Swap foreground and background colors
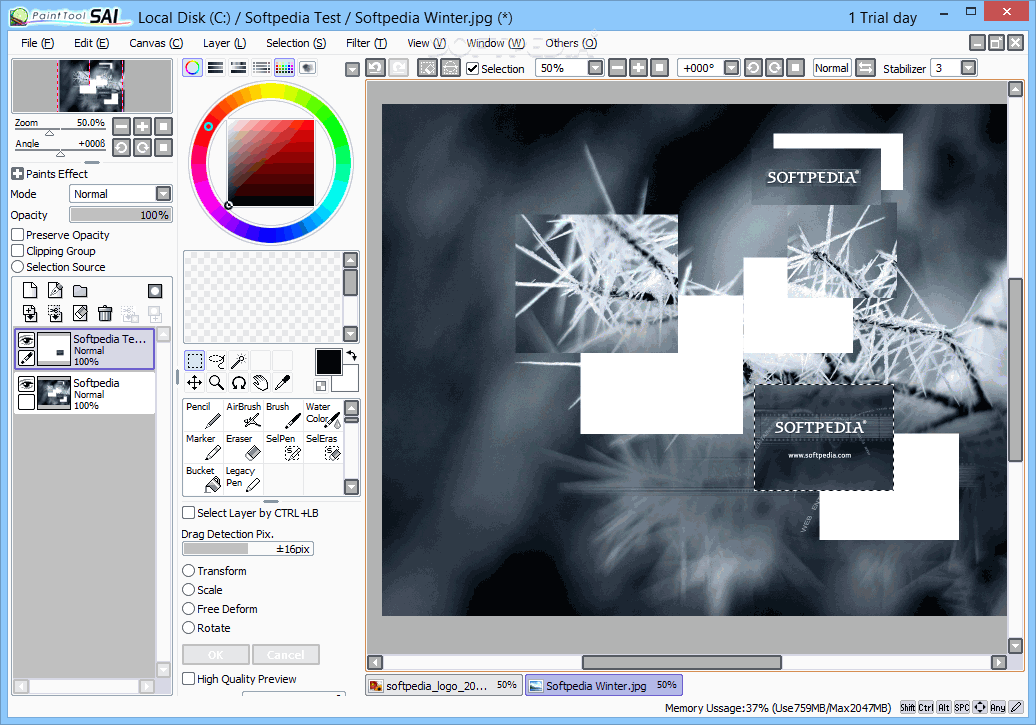Image resolution: width=1036 pixels, height=725 pixels. point(352,356)
